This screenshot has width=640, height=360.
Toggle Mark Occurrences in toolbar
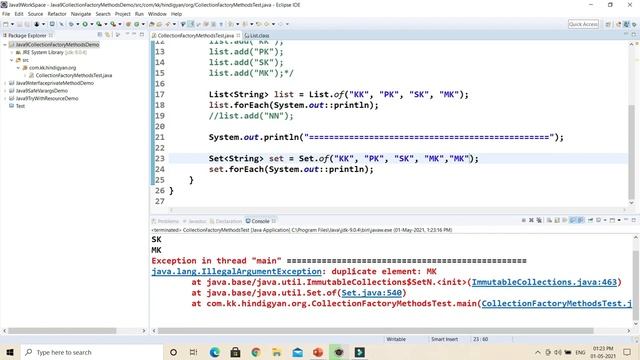point(191,24)
